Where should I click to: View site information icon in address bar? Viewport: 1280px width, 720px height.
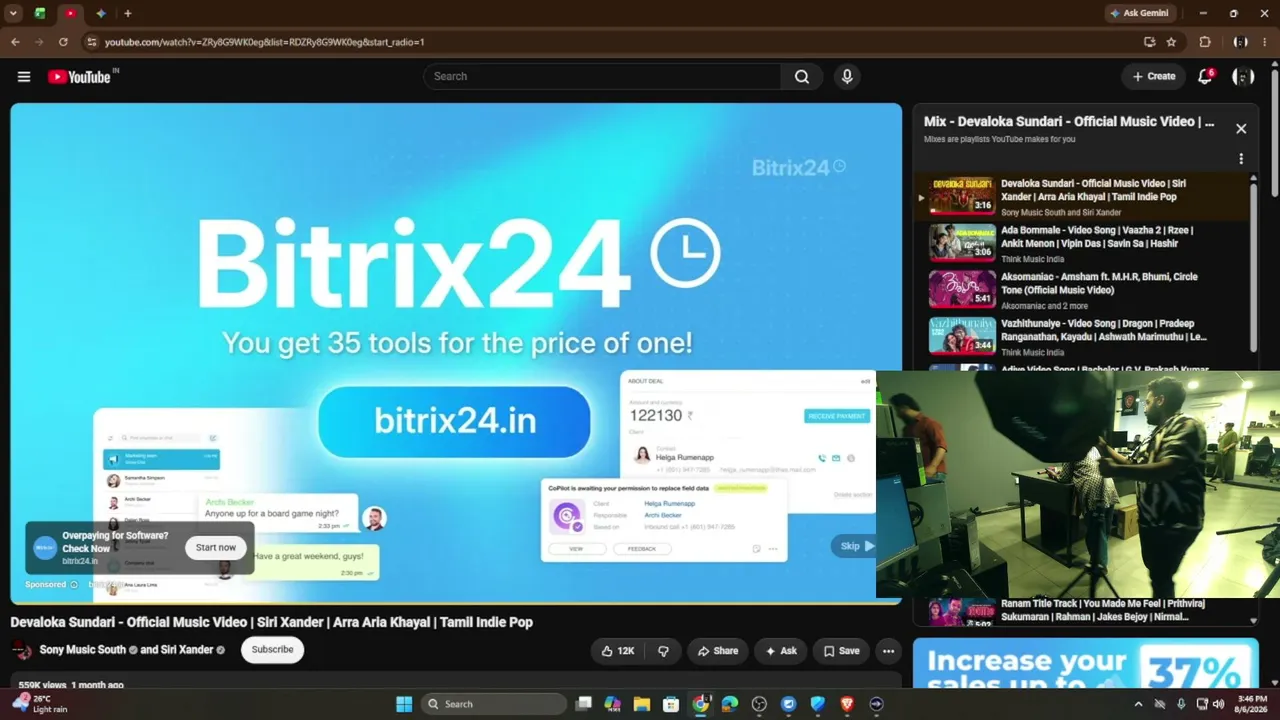[92, 42]
